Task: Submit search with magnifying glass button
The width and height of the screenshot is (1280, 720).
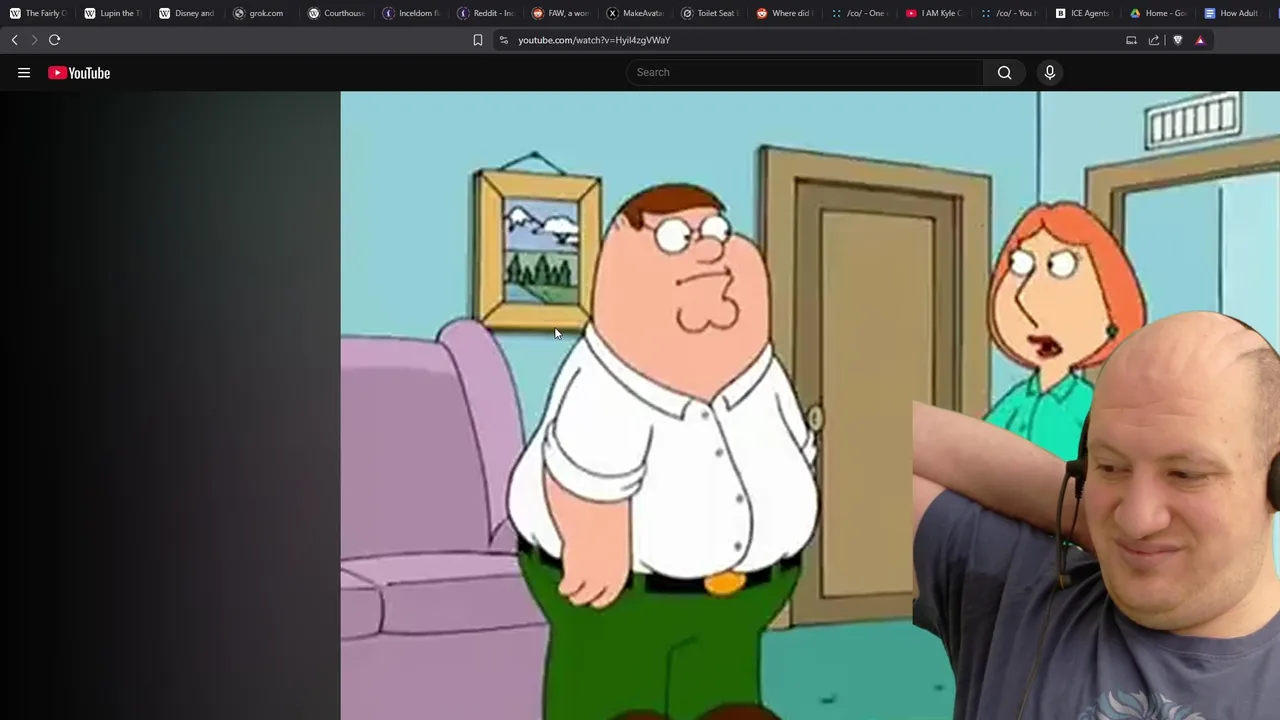Action: [1004, 72]
